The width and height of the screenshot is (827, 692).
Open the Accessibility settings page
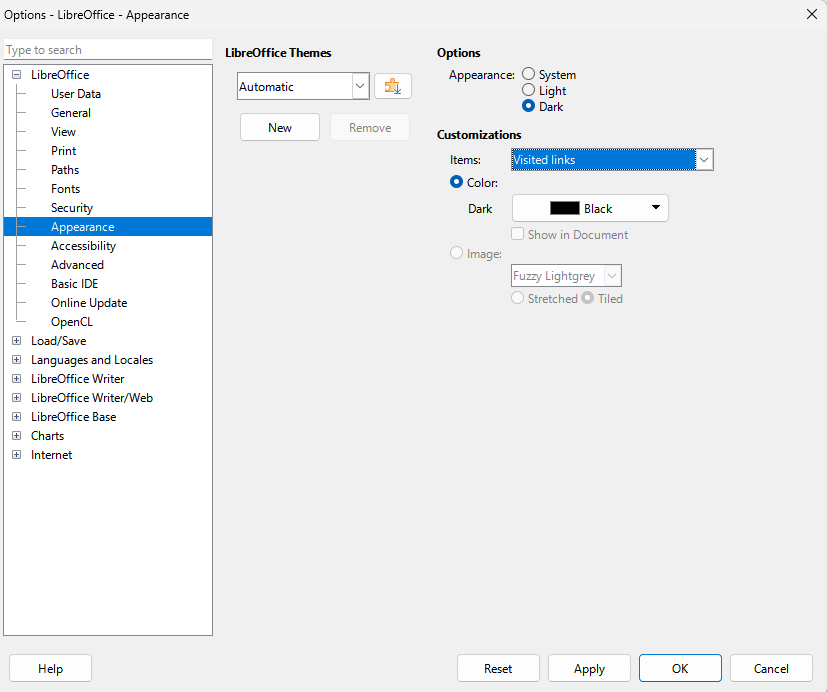pyautogui.click(x=83, y=246)
